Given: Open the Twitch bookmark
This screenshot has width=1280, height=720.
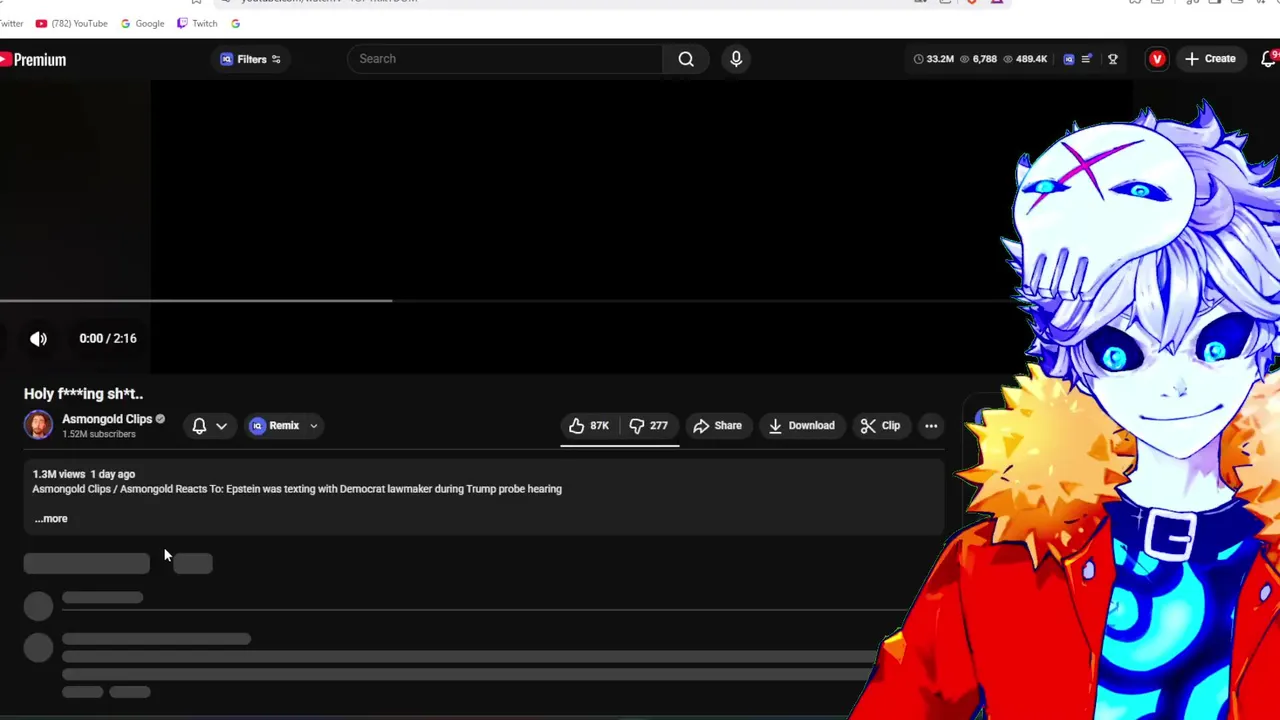Looking at the screenshot, I should pos(197,23).
